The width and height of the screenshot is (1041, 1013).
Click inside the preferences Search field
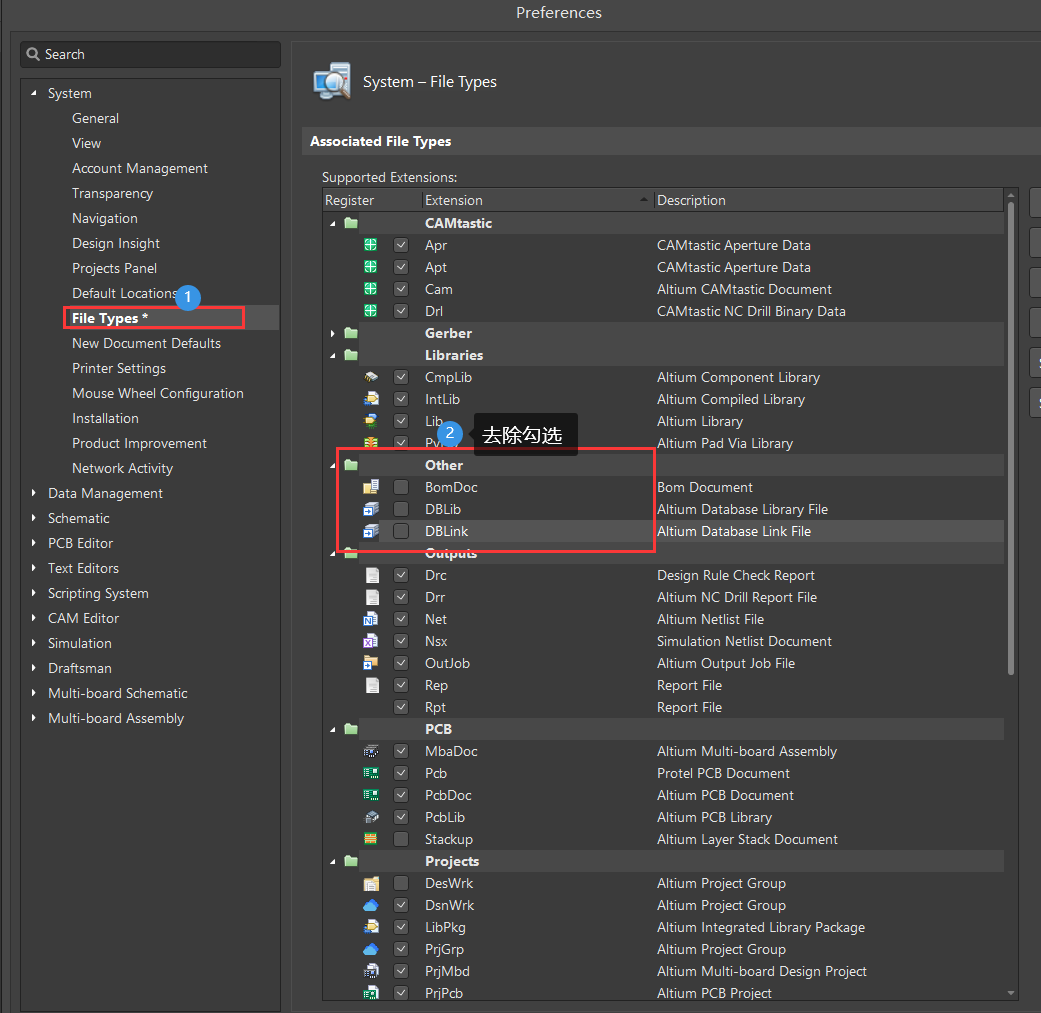point(150,54)
